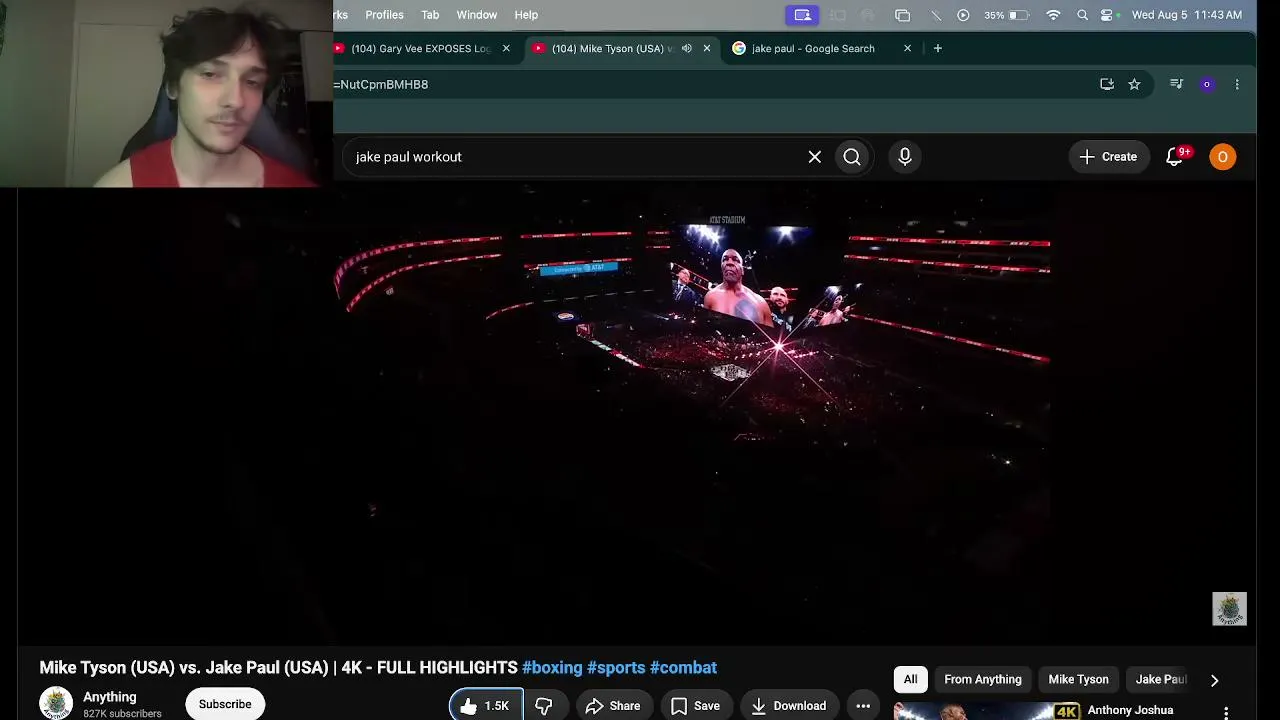The width and height of the screenshot is (1280, 720).
Task: Click the #combat hashtag
Action: click(x=683, y=668)
